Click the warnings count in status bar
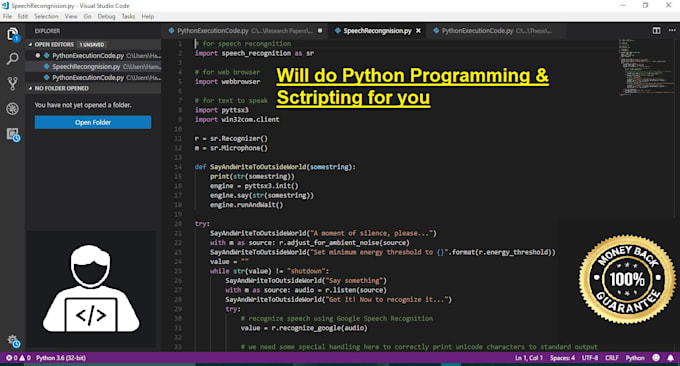Viewport: 680px width, 366px height. pos(25,358)
